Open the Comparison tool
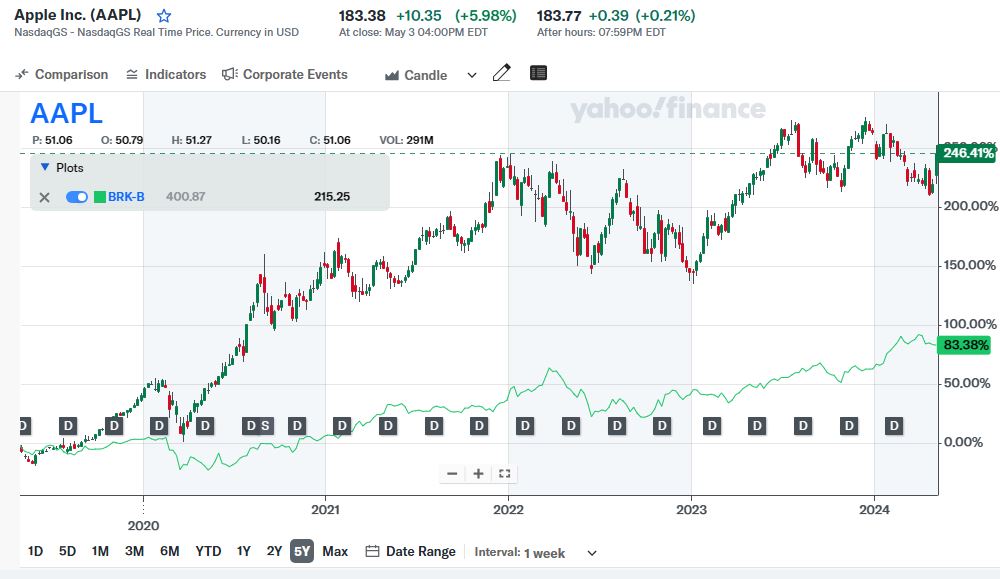The height and width of the screenshot is (579, 1000). coord(62,75)
